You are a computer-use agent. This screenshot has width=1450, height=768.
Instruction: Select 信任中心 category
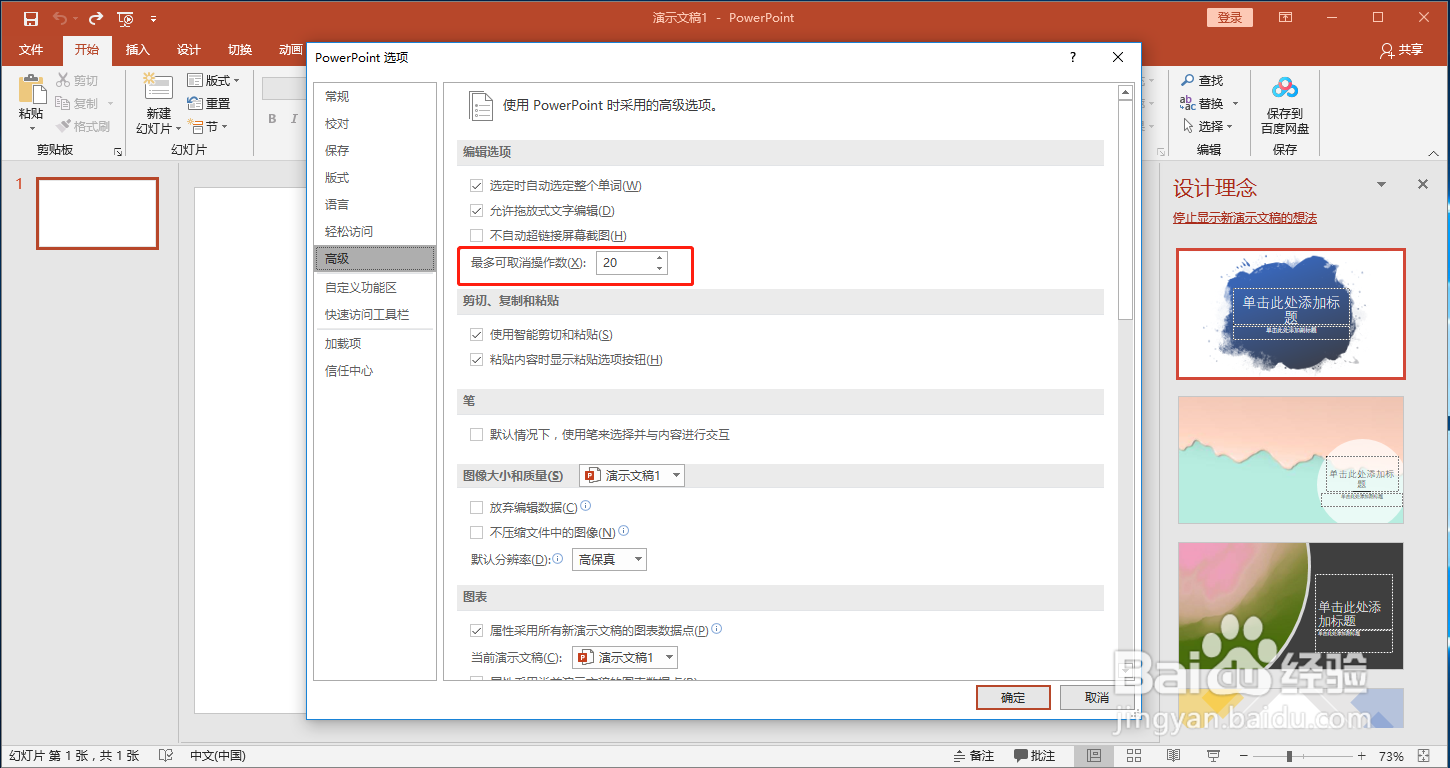click(x=375, y=371)
